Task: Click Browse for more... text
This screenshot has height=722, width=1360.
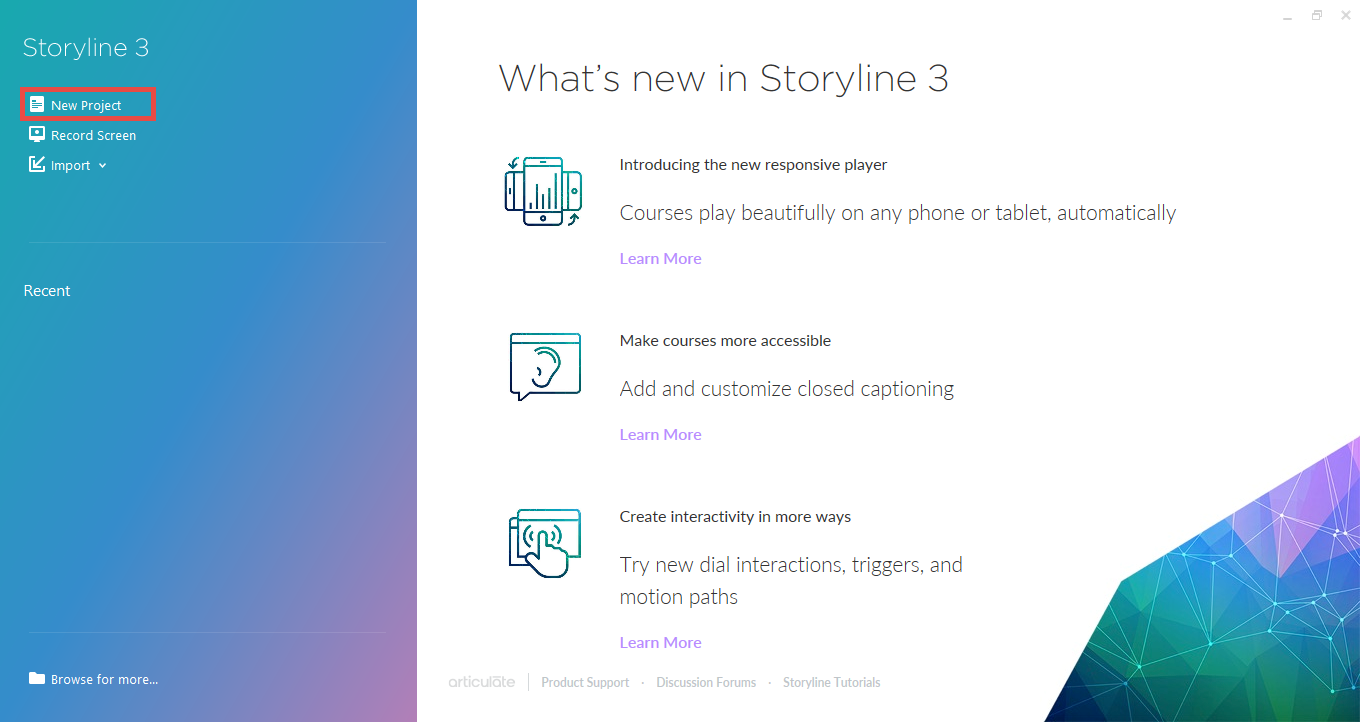Action: [104, 679]
